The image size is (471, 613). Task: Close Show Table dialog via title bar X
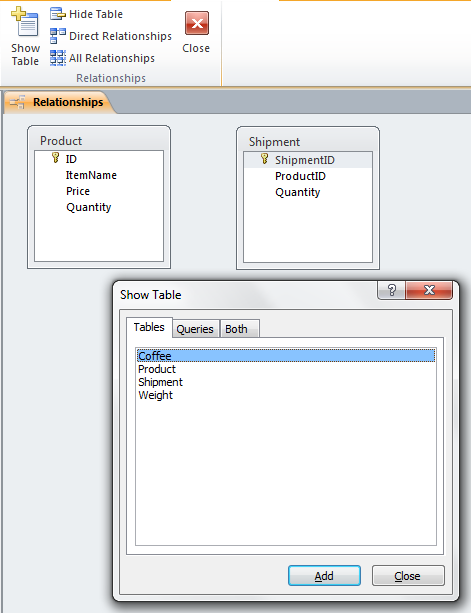tap(429, 290)
